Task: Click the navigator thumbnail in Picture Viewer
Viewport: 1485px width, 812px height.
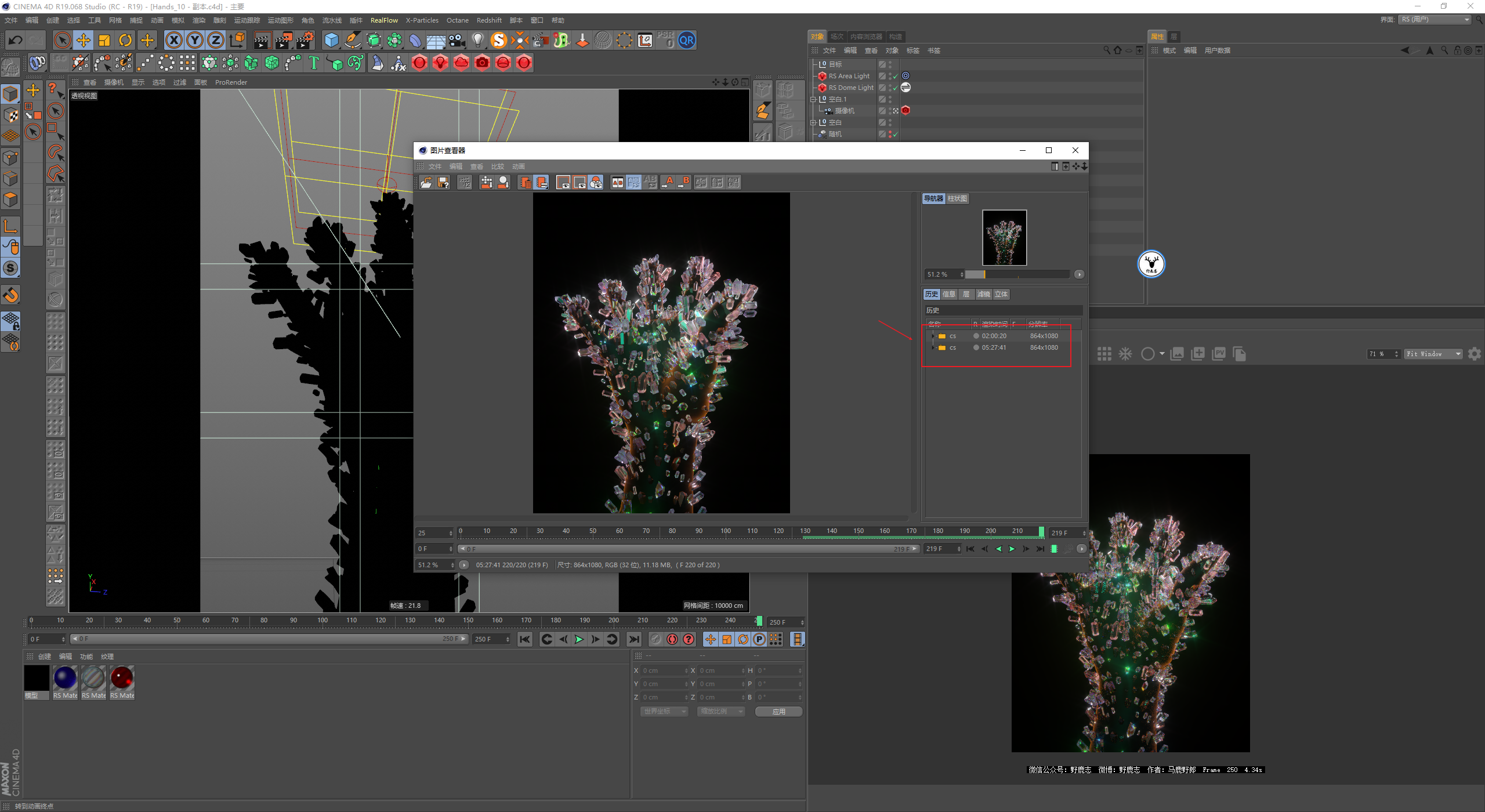Action: coord(1004,237)
